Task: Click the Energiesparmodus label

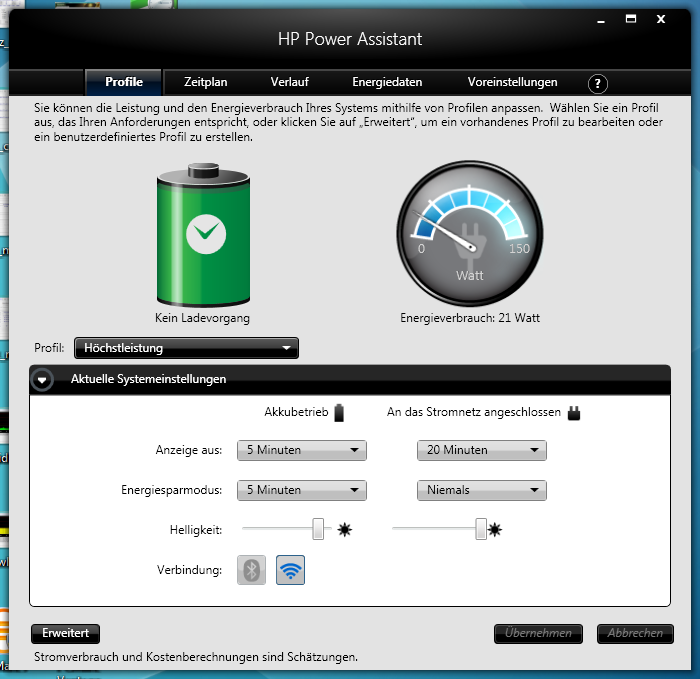Action: click(x=171, y=490)
